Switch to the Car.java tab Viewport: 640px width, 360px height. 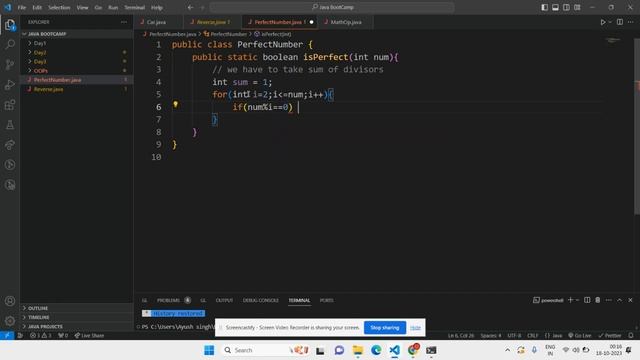(157, 22)
